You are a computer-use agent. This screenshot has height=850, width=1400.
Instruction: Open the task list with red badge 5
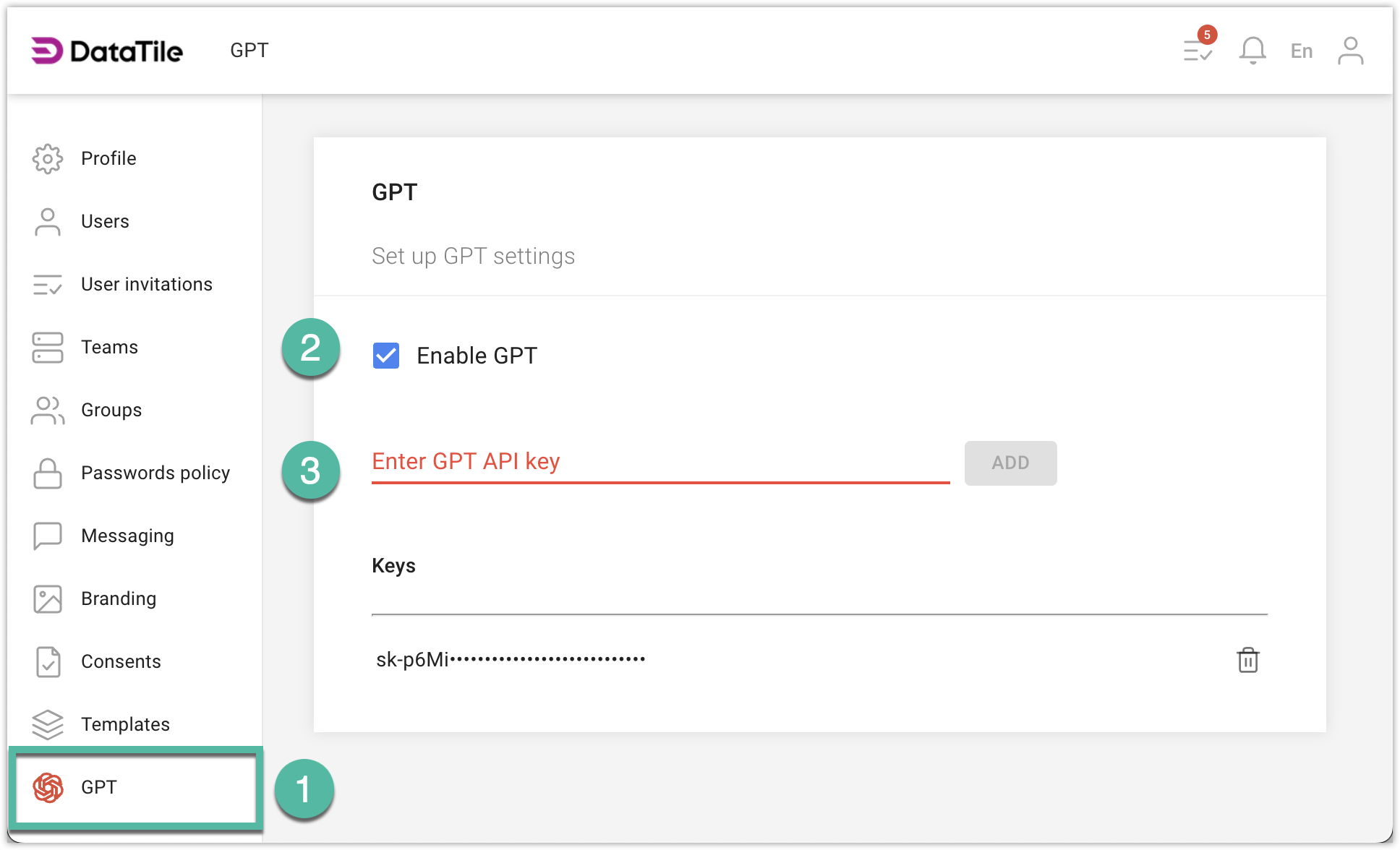pyautogui.click(x=1197, y=51)
